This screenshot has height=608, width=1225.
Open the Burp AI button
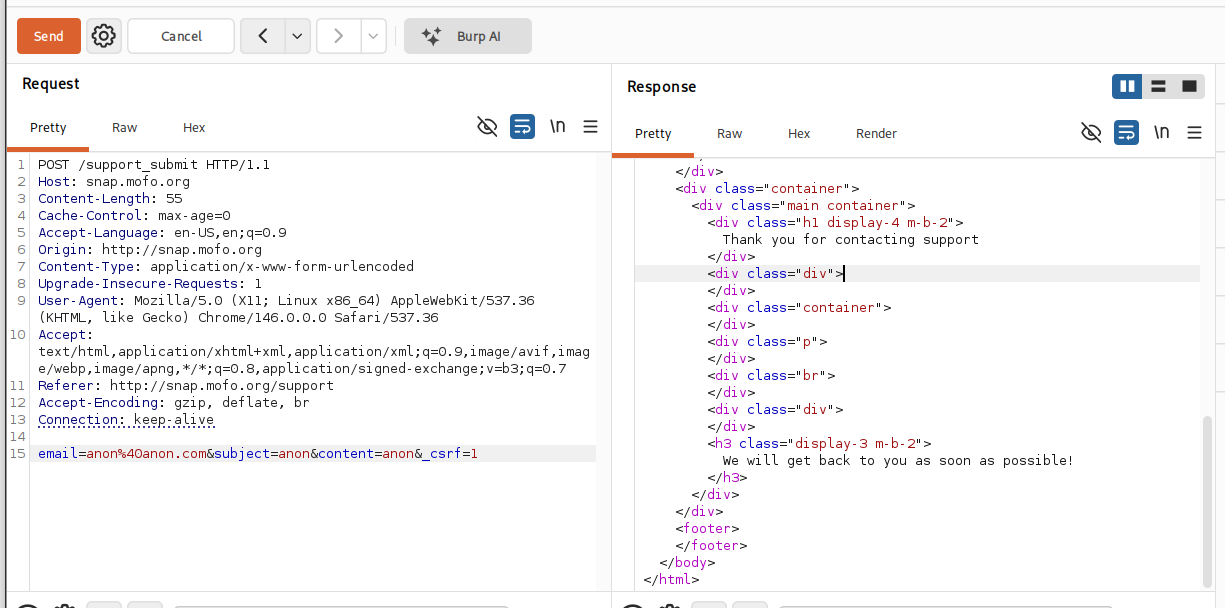pyautogui.click(x=468, y=36)
